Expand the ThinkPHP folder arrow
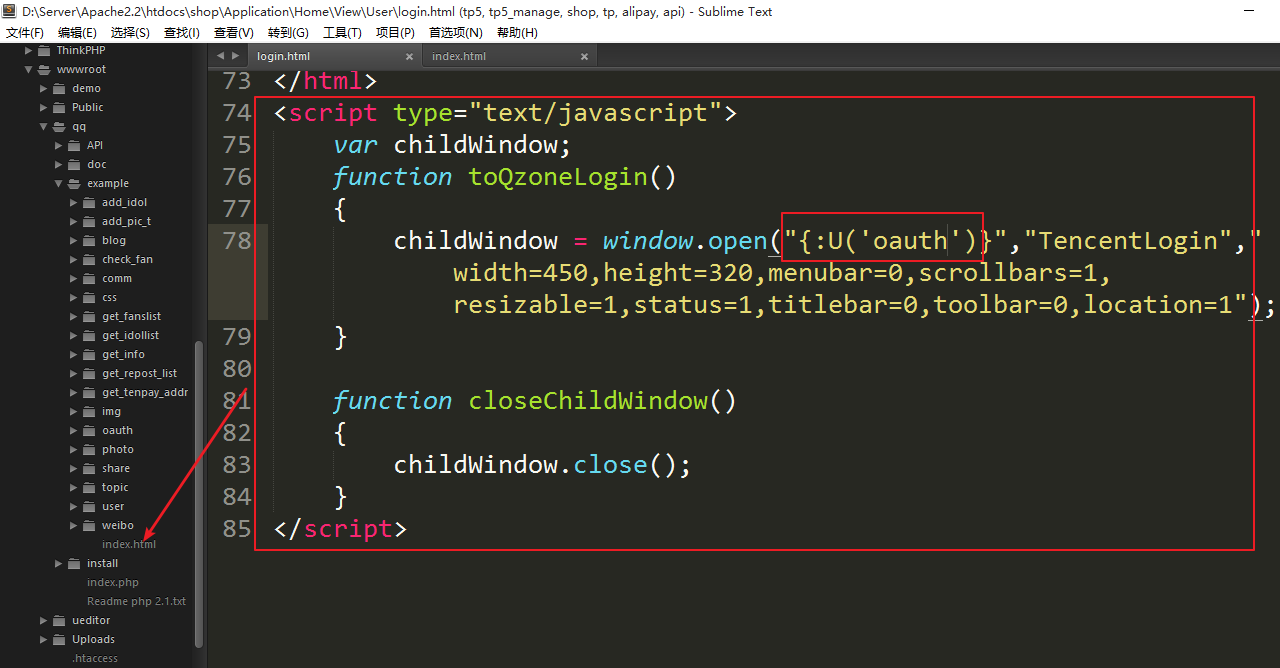Image resolution: width=1280 pixels, height=668 pixels. 29,50
